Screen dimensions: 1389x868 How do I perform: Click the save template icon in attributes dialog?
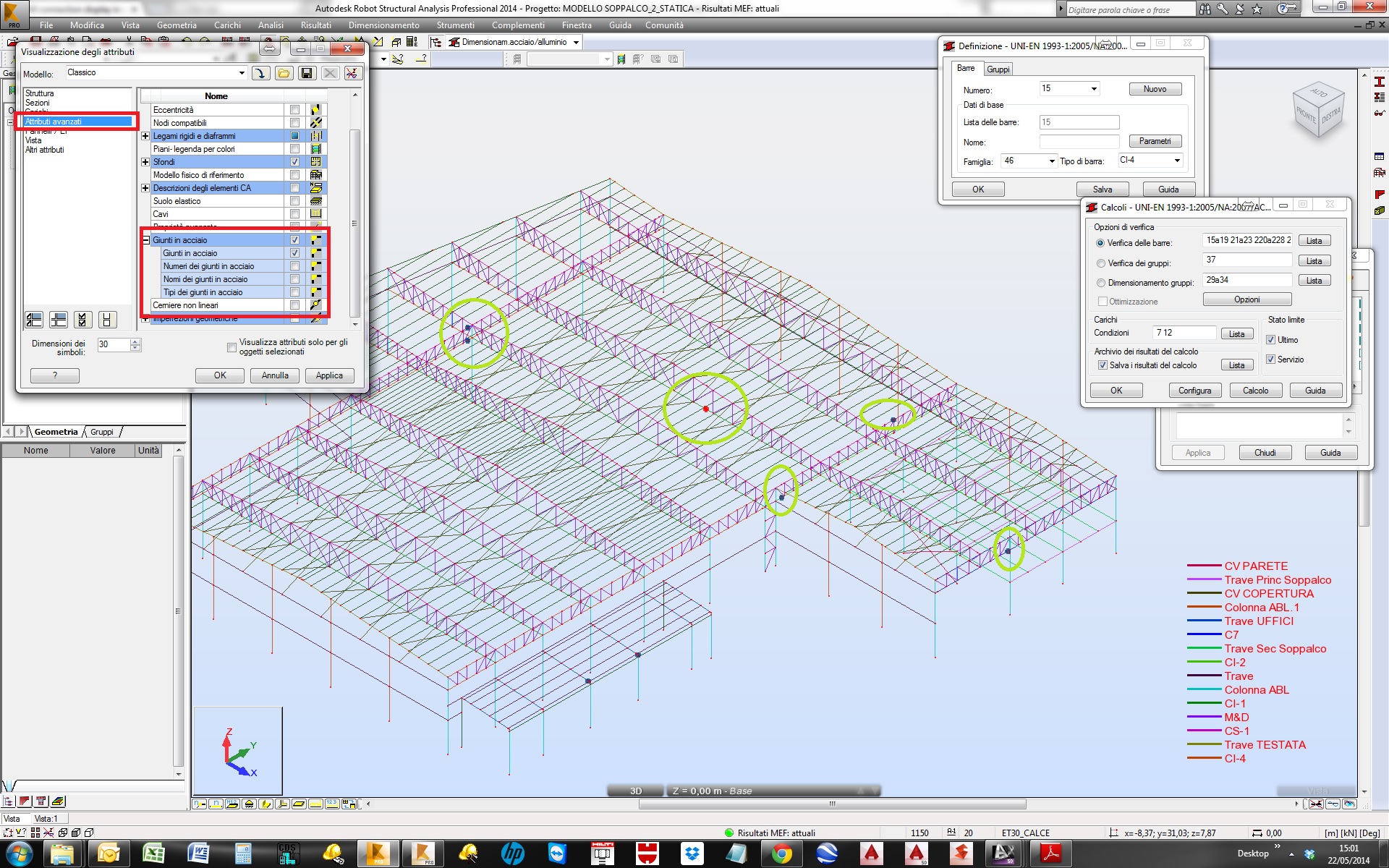tap(307, 73)
